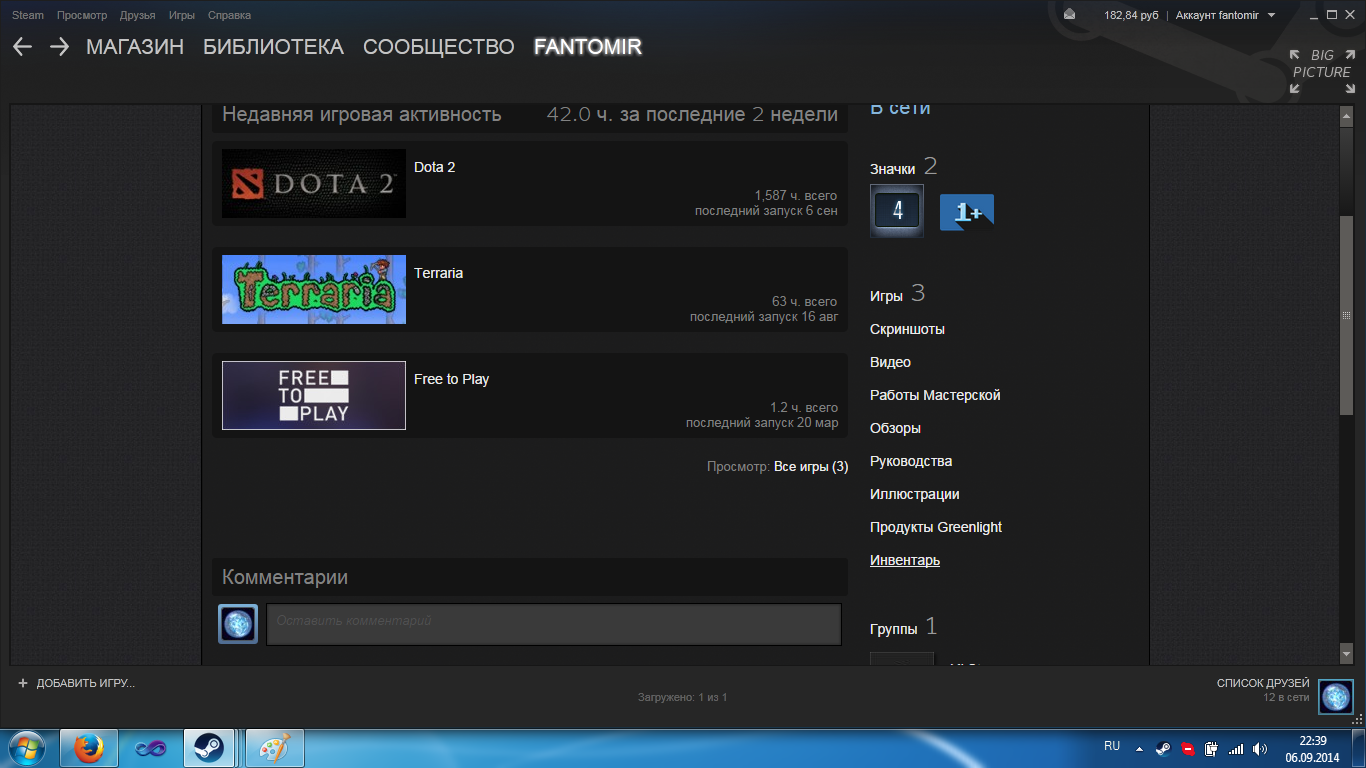Open Иллюстрации link

pyautogui.click(x=915, y=494)
